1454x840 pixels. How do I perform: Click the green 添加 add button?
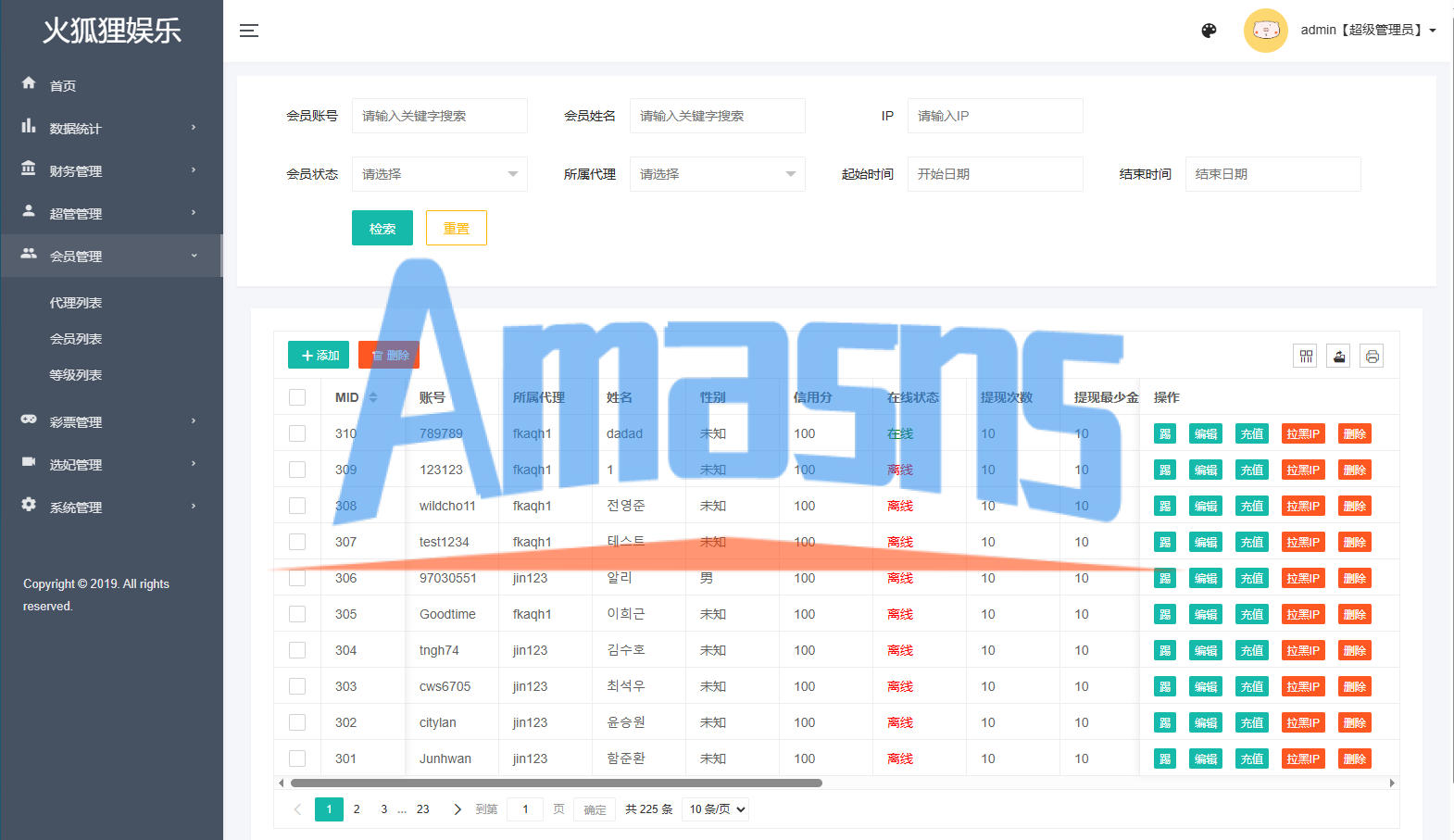[x=319, y=355]
